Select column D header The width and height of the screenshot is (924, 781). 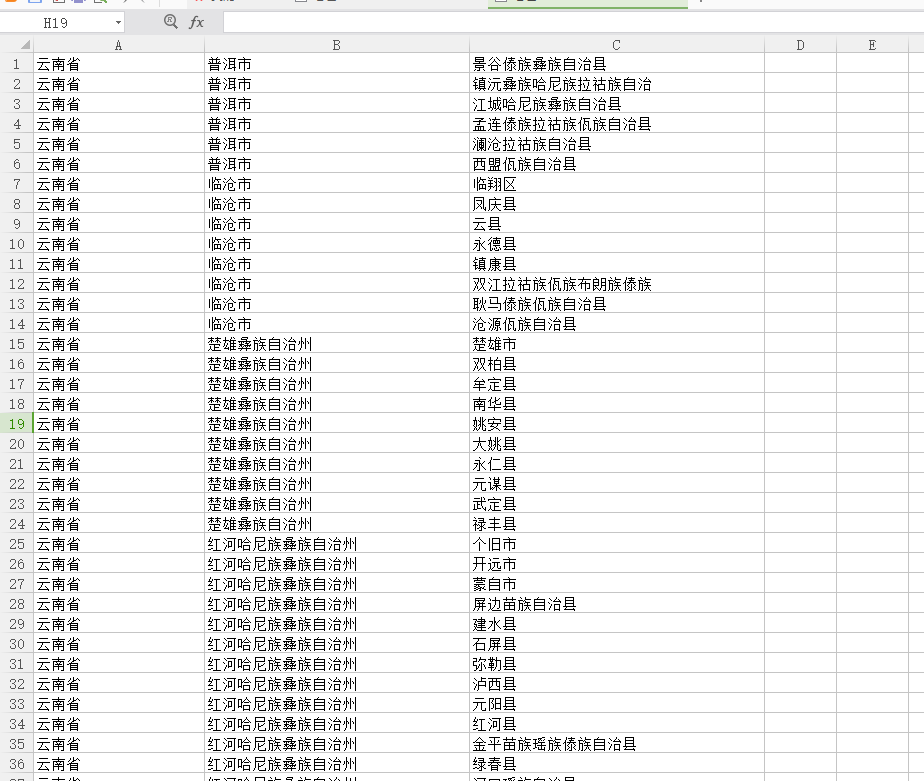800,45
